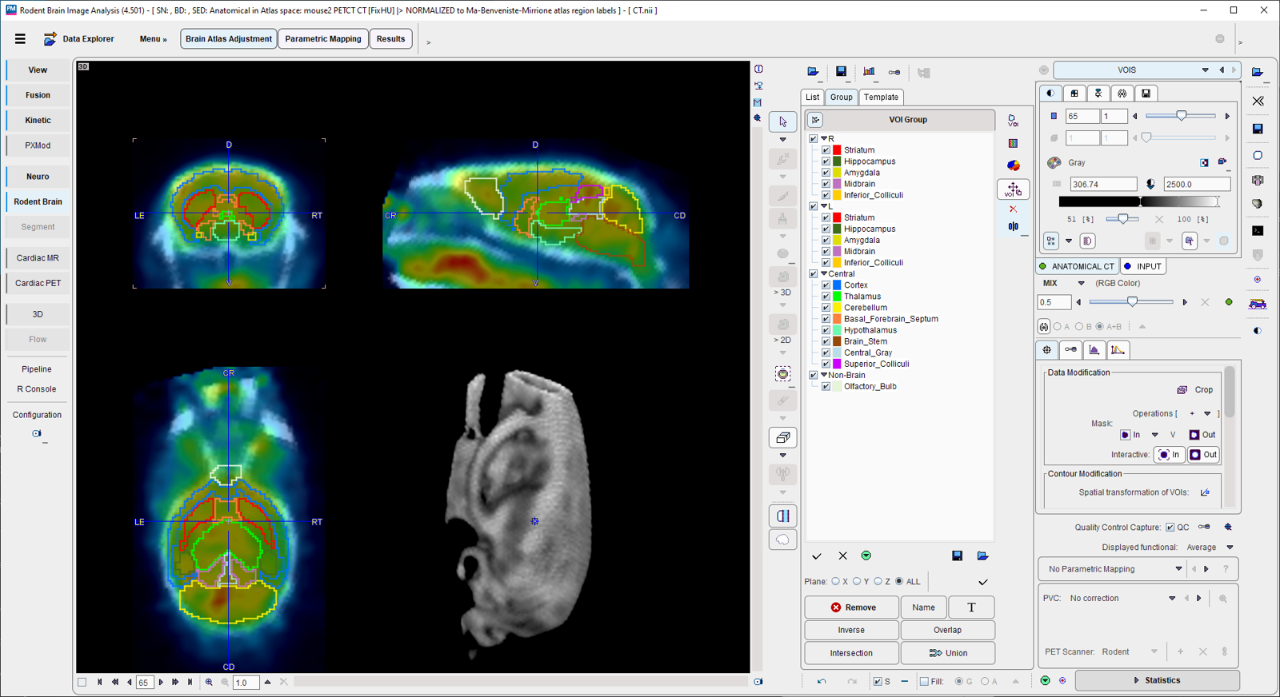
Task: Click the Crop data modification icon
Action: 1181,390
